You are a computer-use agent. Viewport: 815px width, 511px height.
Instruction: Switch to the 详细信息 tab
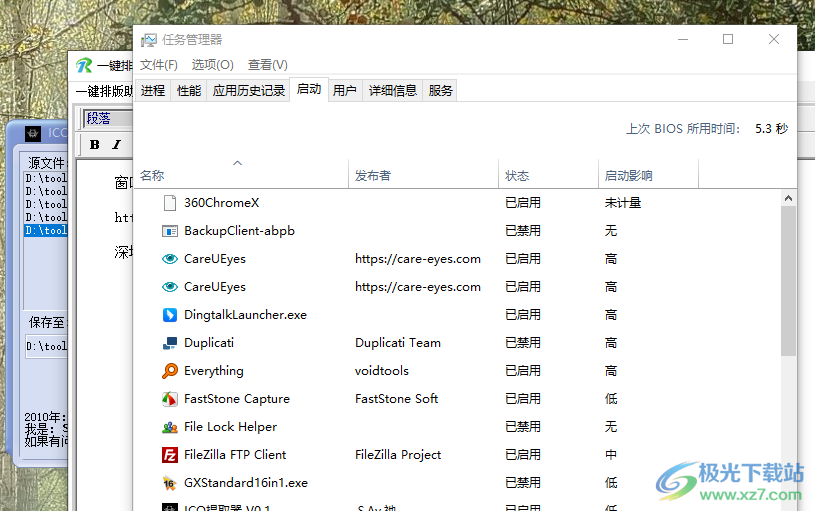[392, 90]
